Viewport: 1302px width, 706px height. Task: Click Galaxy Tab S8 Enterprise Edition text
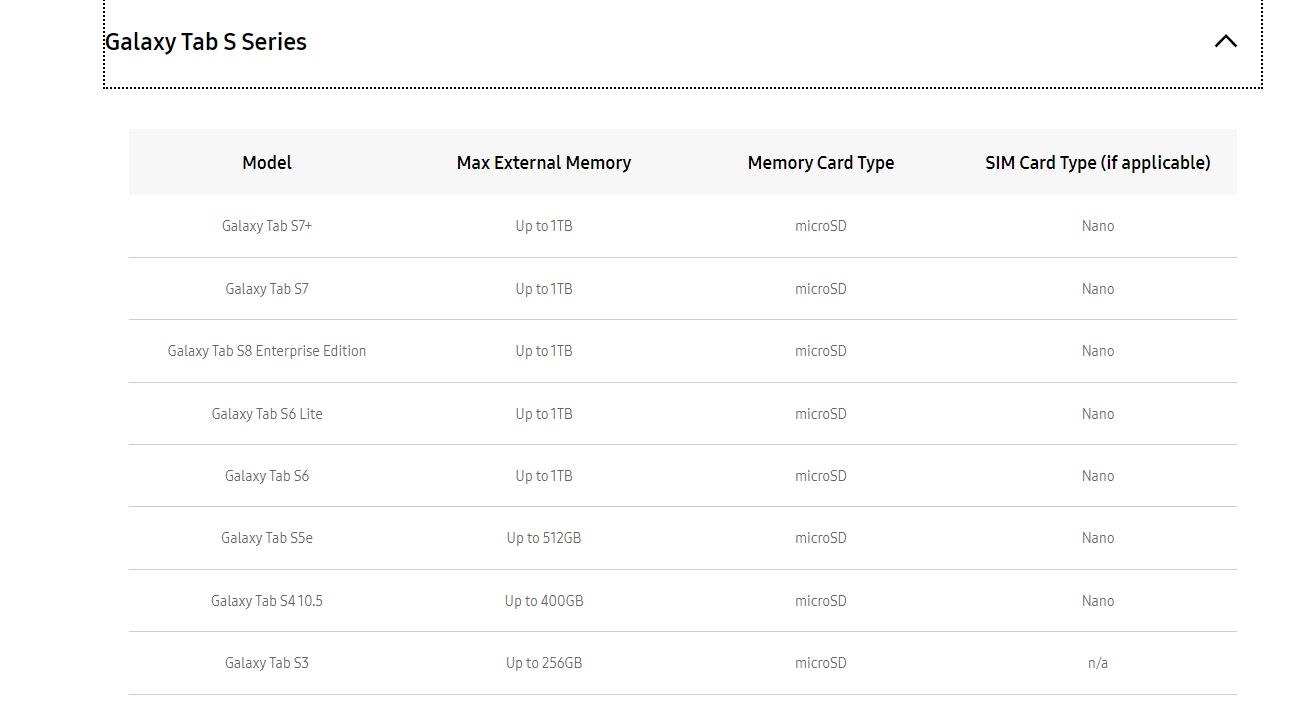[x=267, y=351]
